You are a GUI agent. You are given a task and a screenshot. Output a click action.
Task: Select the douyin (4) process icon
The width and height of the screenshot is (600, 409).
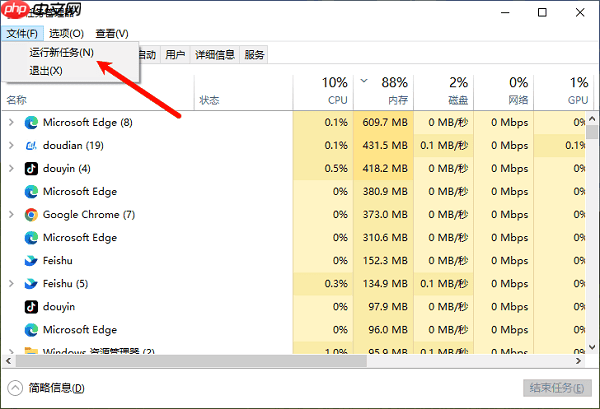31,168
